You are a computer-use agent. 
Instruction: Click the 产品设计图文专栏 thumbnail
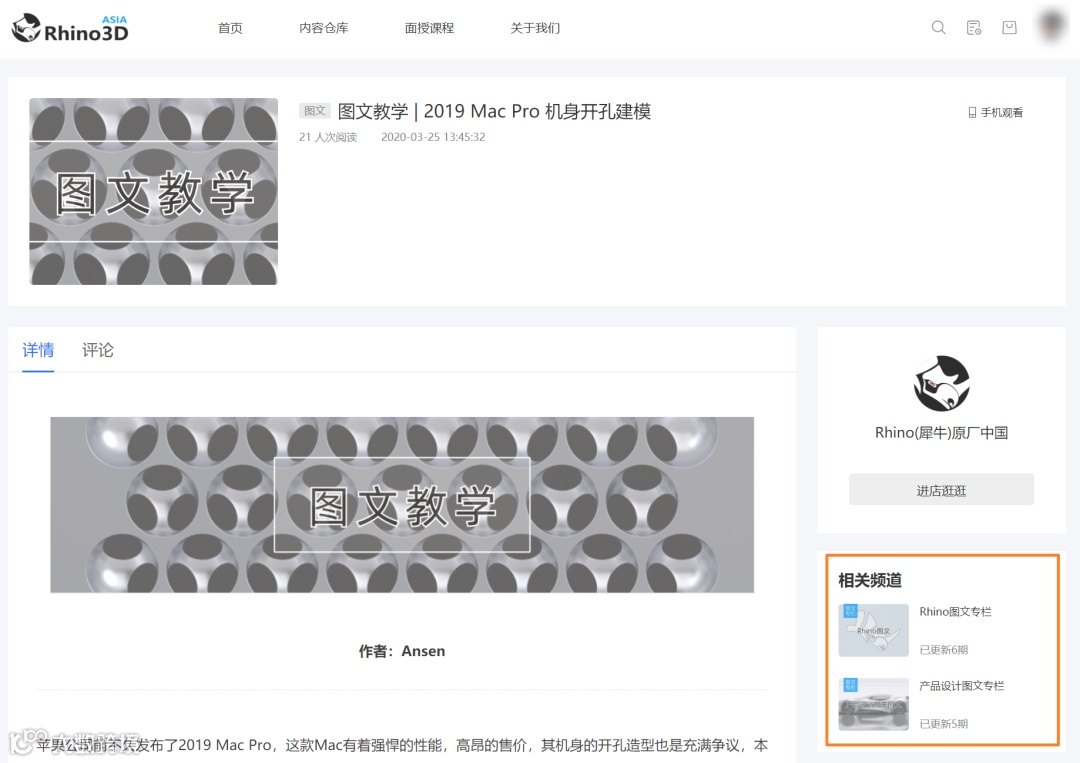[x=873, y=704]
